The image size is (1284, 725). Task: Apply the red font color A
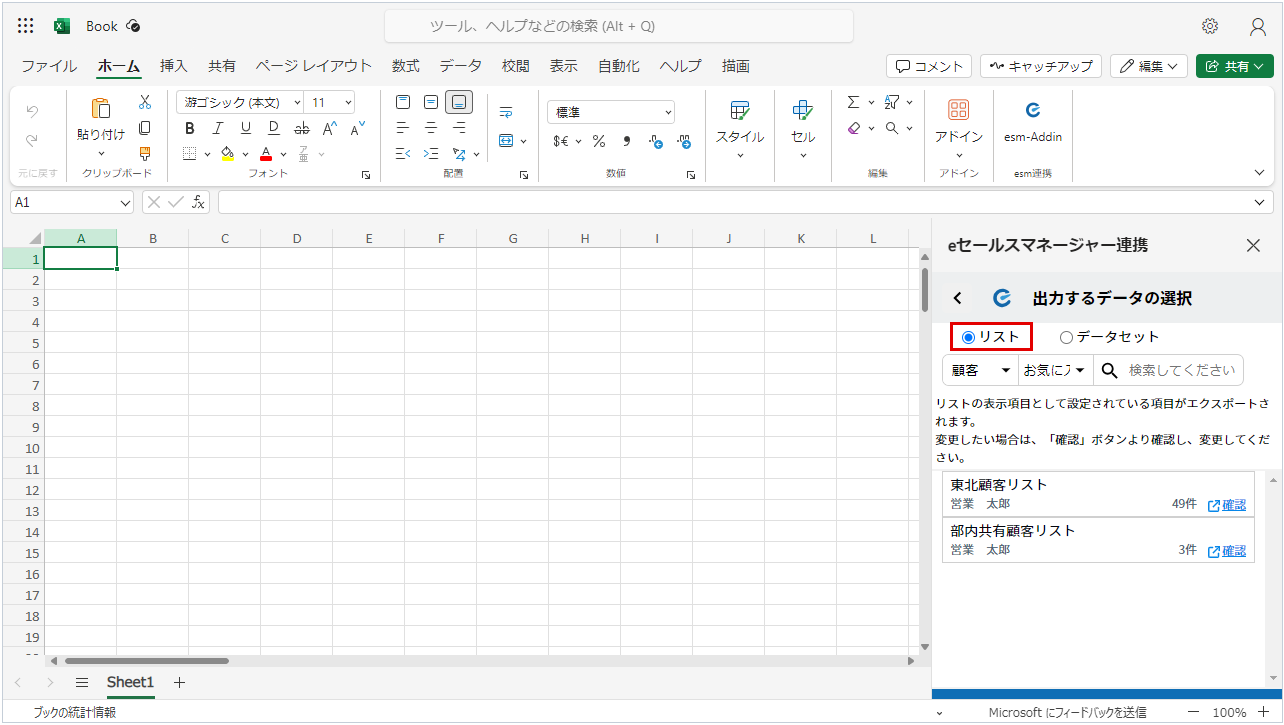point(265,154)
